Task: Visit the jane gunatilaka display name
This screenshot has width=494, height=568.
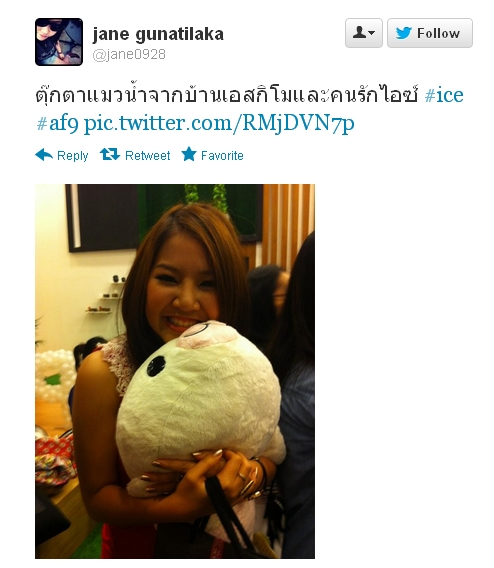Action: tap(158, 34)
